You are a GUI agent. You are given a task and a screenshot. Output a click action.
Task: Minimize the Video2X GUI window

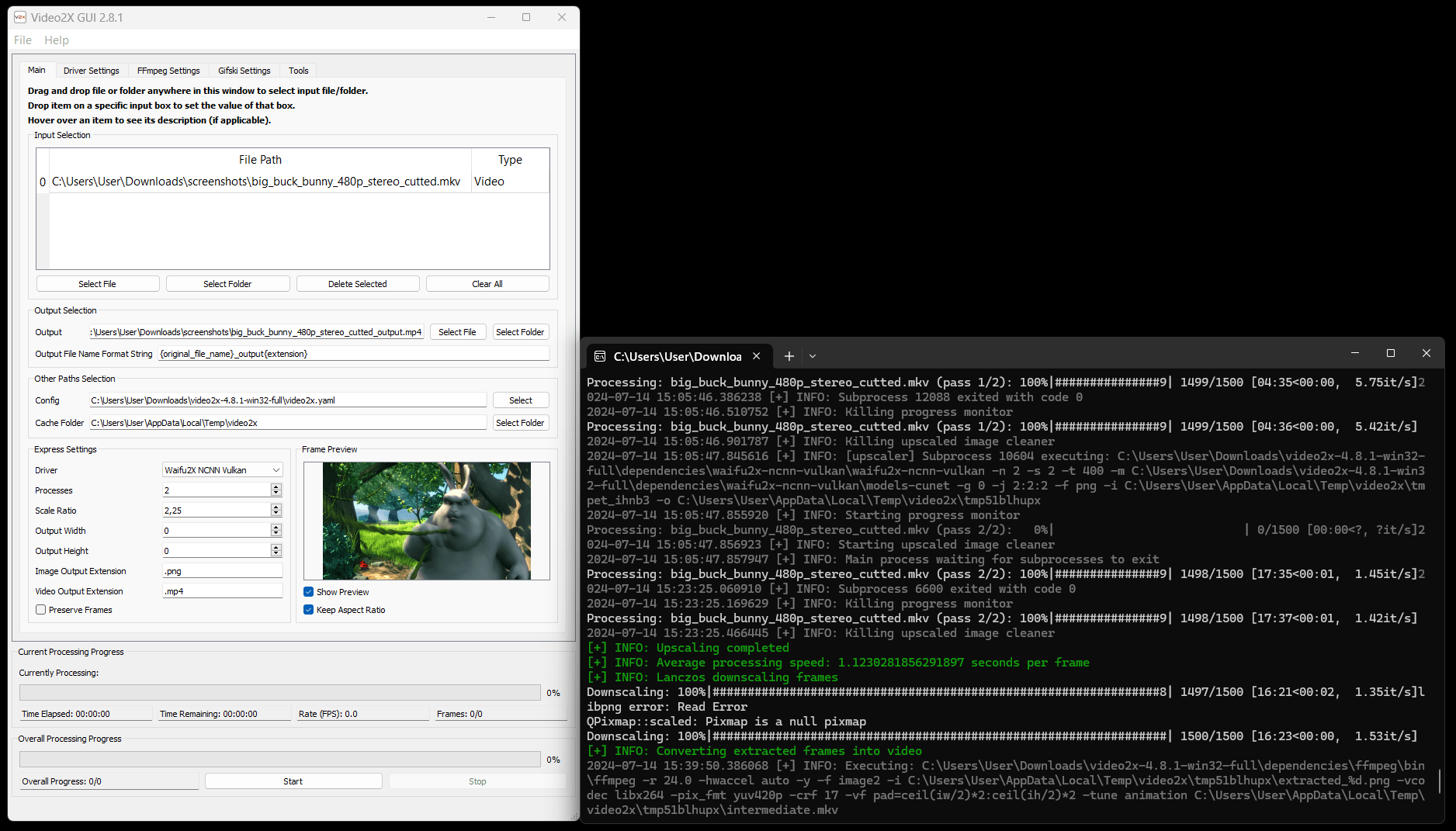[x=491, y=17]
